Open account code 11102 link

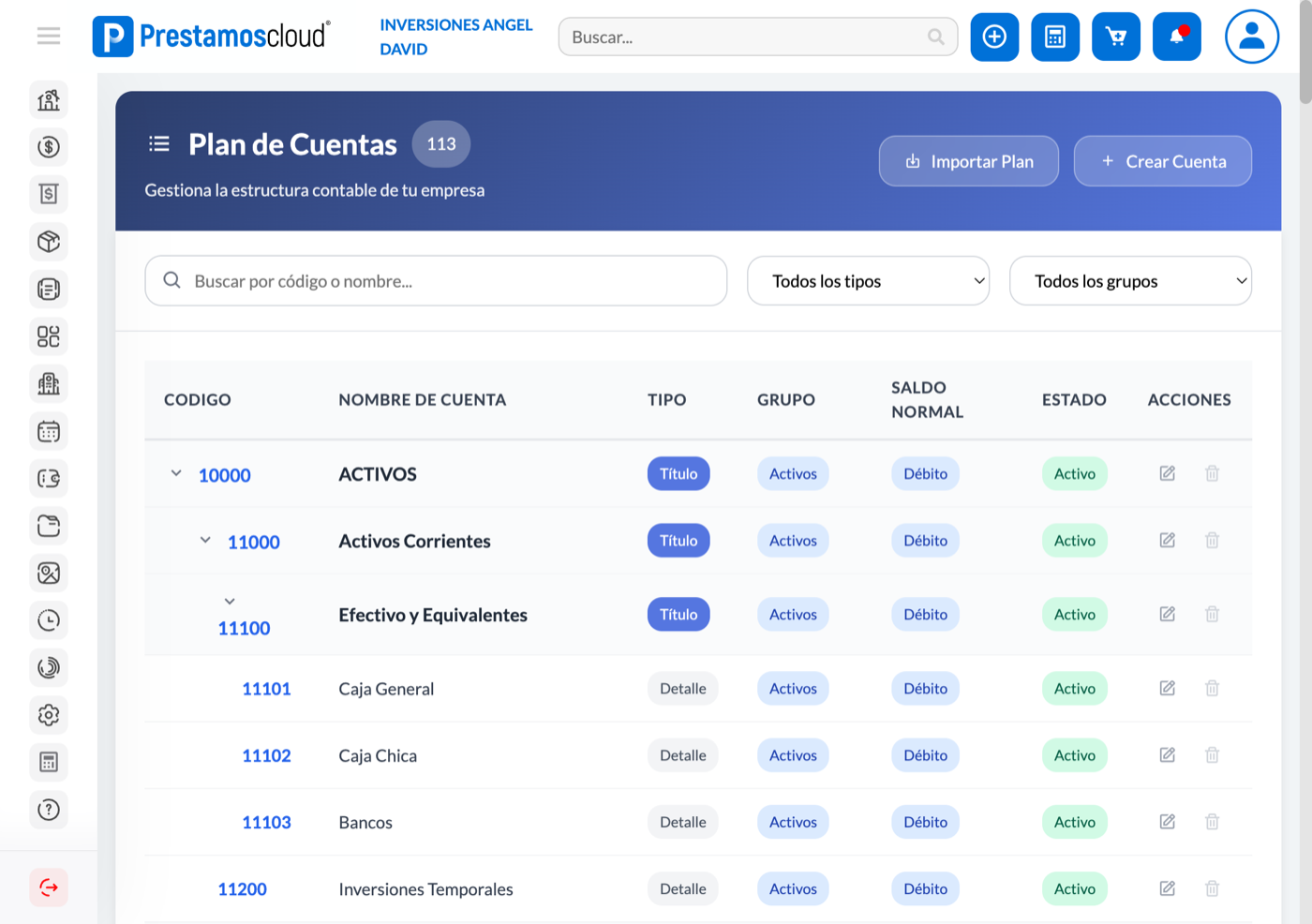coord(266,755)
